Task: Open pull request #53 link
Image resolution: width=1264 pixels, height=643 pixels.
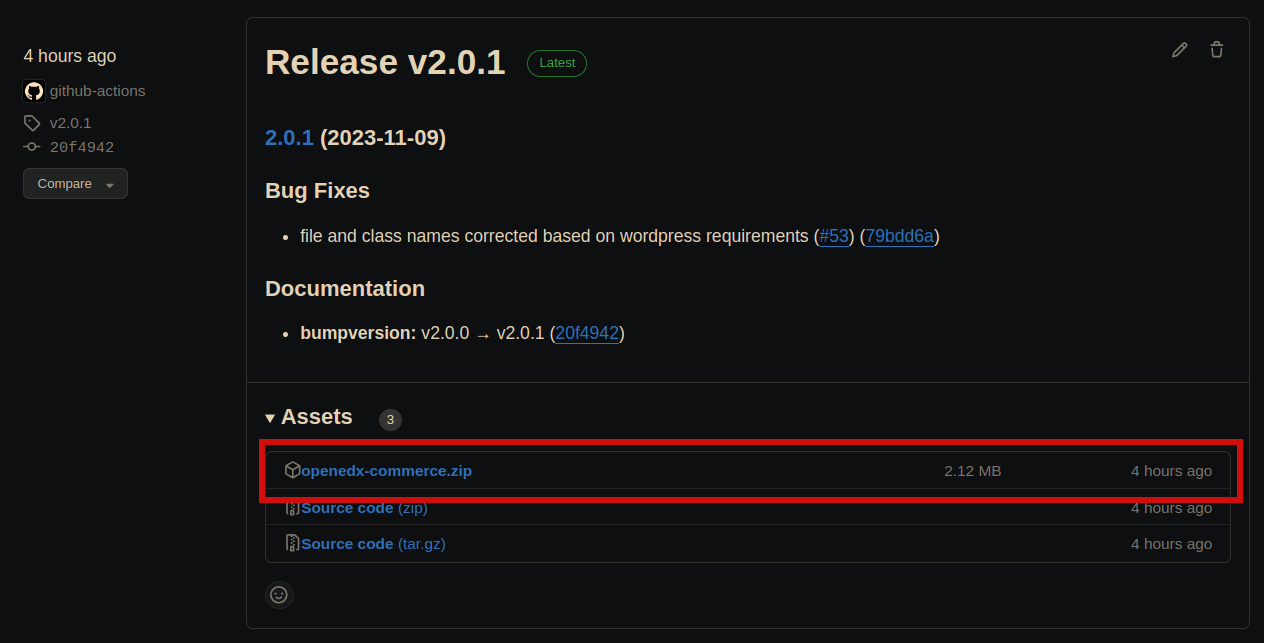Action: [x=834, y=236]
